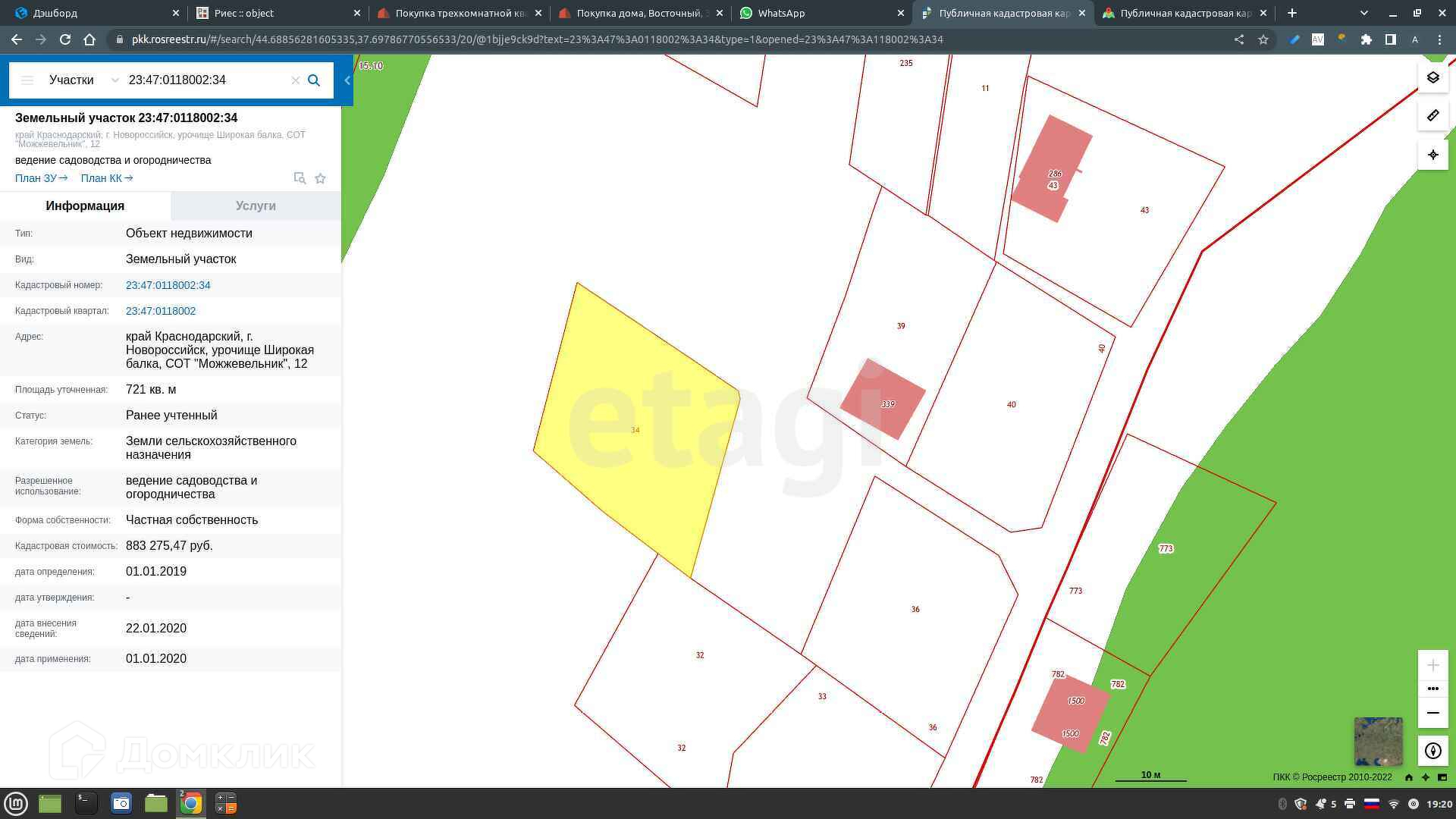Reset map orientation with compass button
Viewport: 1456px width, 819px height.
tap(1432, 751)
